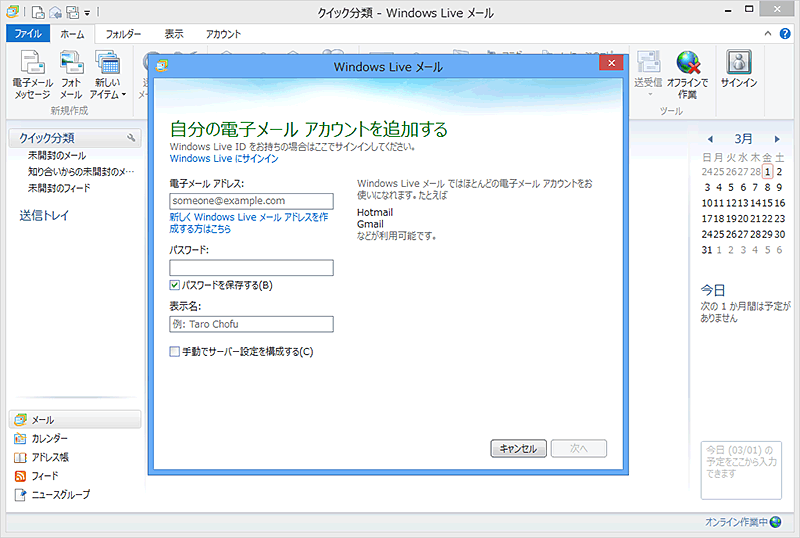This screenshot has height=538, width=800.
Task: Select today's date 1 in calendar
Action: pyautogui.click(x=768, y=172)
